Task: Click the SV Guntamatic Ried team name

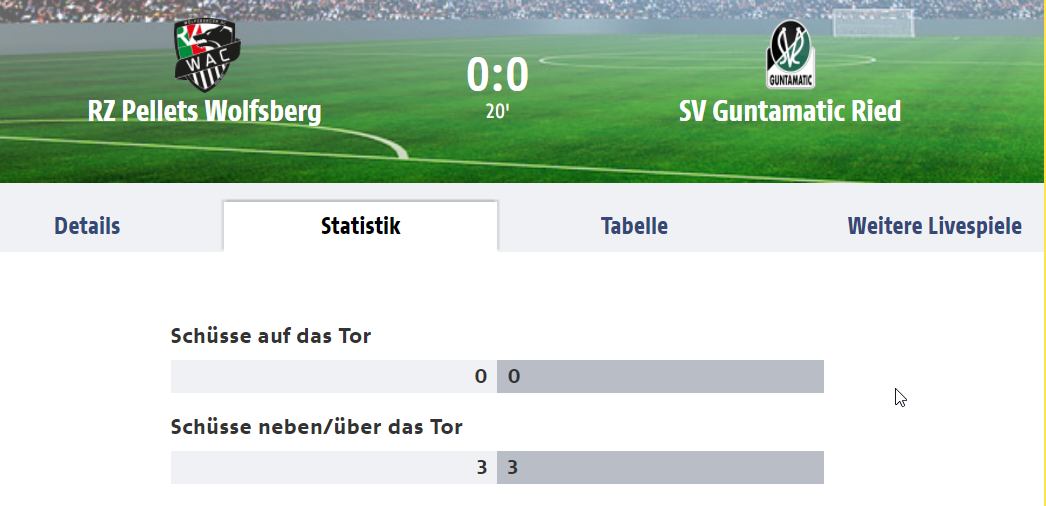Action: pyautogui.click(x=790, y=111)
